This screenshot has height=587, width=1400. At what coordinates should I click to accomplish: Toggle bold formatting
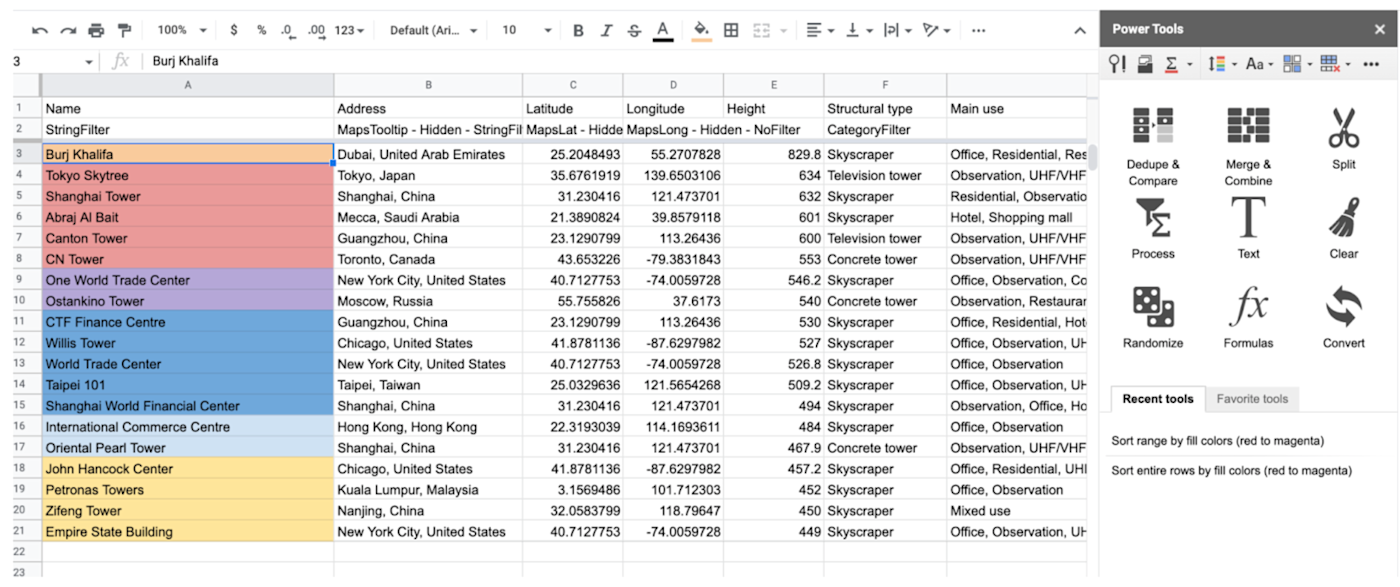tap(578, 31)
